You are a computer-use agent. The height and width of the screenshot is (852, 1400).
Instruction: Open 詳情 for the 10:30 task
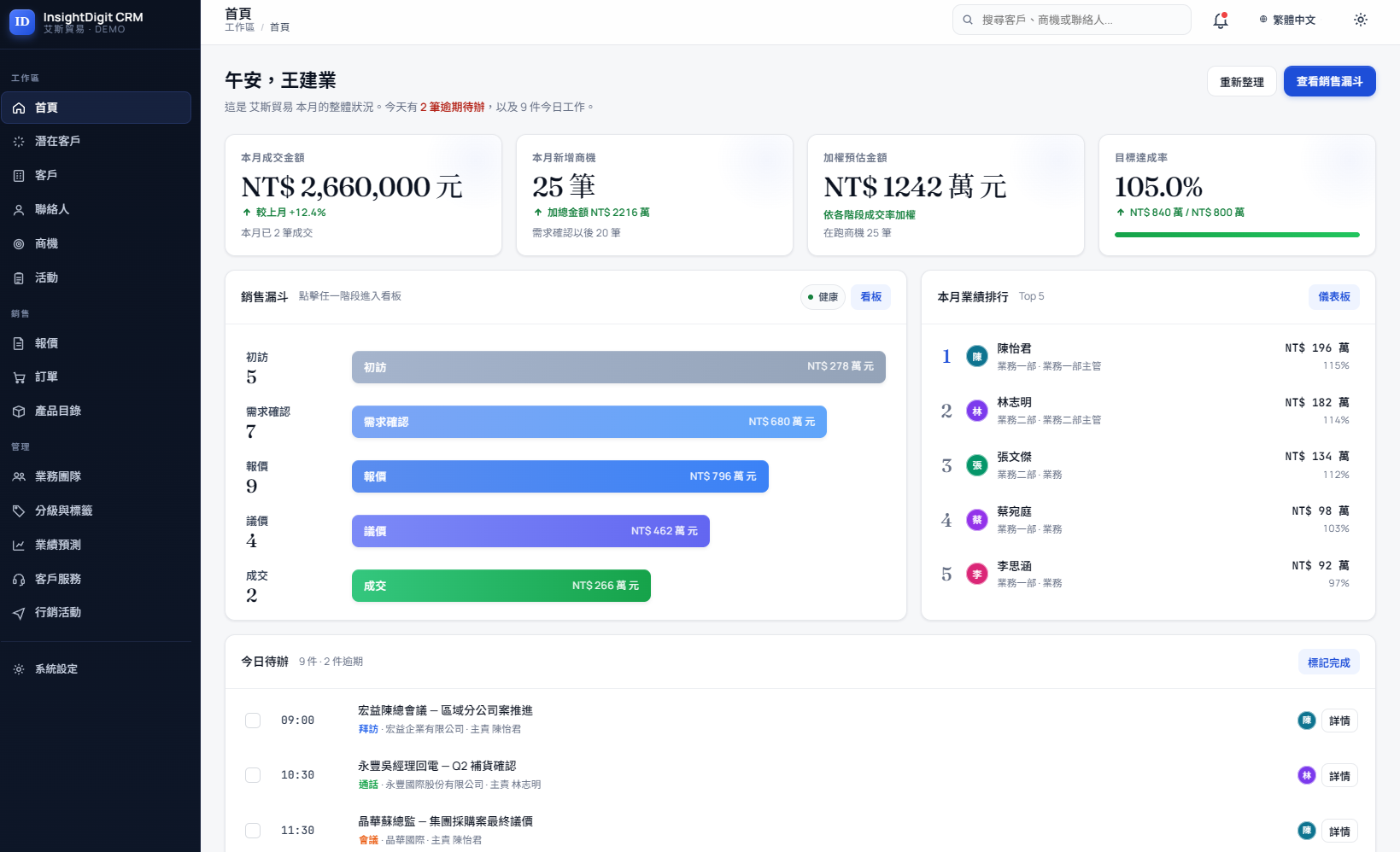click(1339, 776)
